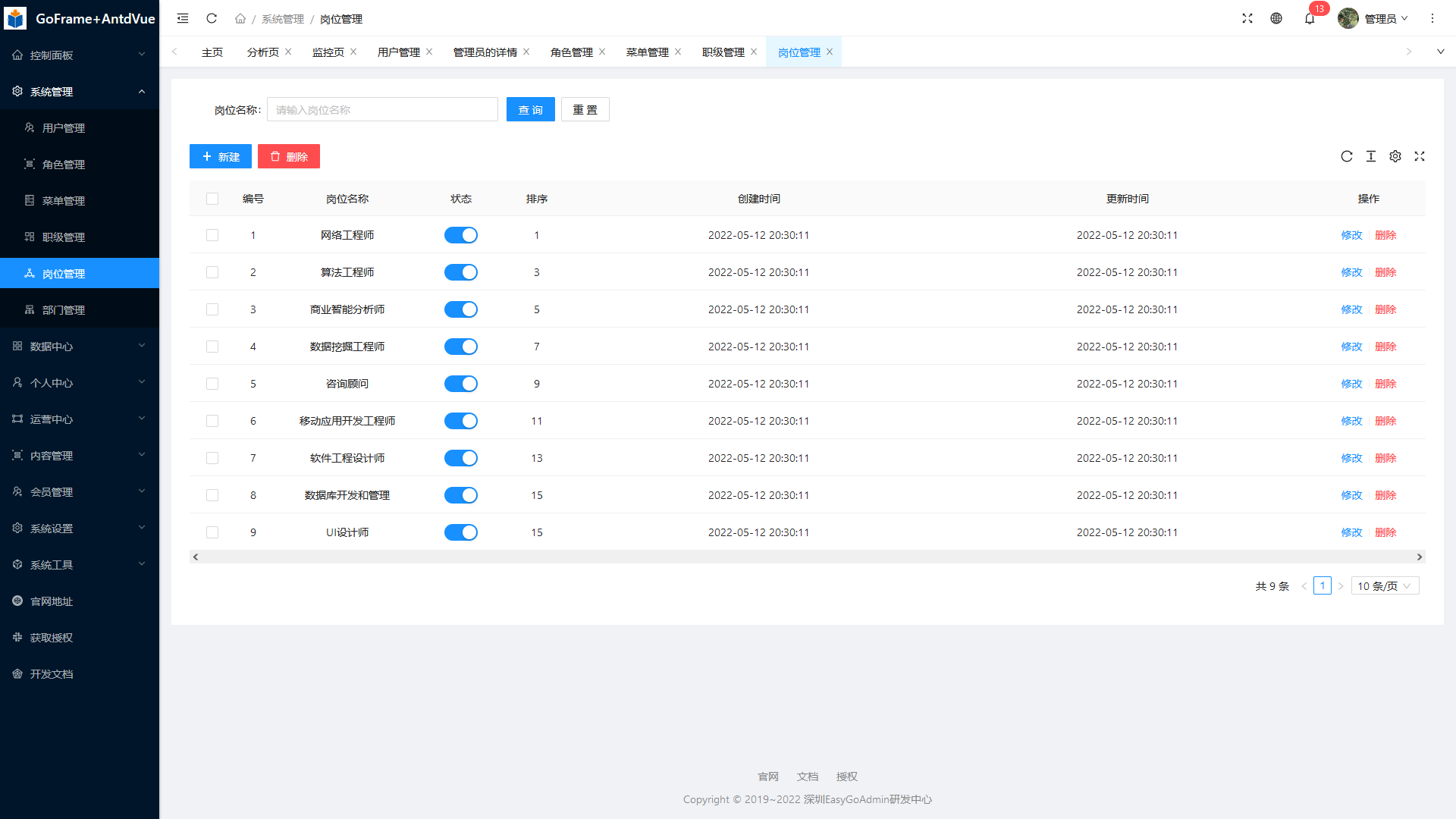Screen dimensions: 1456x819
Task: Click 修改 link for 算法工程师
Action: pyautogui.click(x=1351, y=272)
